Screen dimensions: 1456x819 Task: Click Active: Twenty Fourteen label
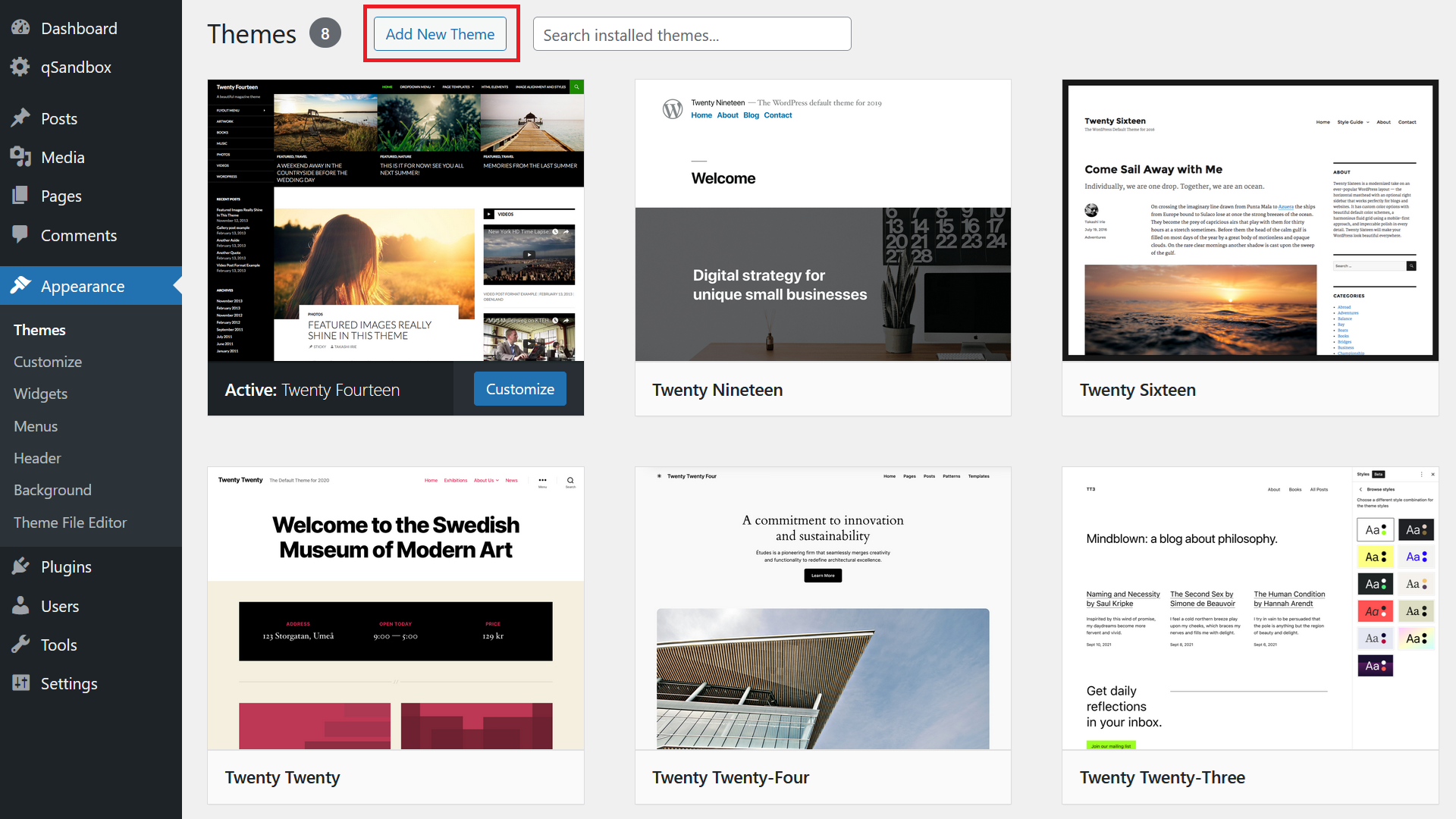click(x=312, y=390)
